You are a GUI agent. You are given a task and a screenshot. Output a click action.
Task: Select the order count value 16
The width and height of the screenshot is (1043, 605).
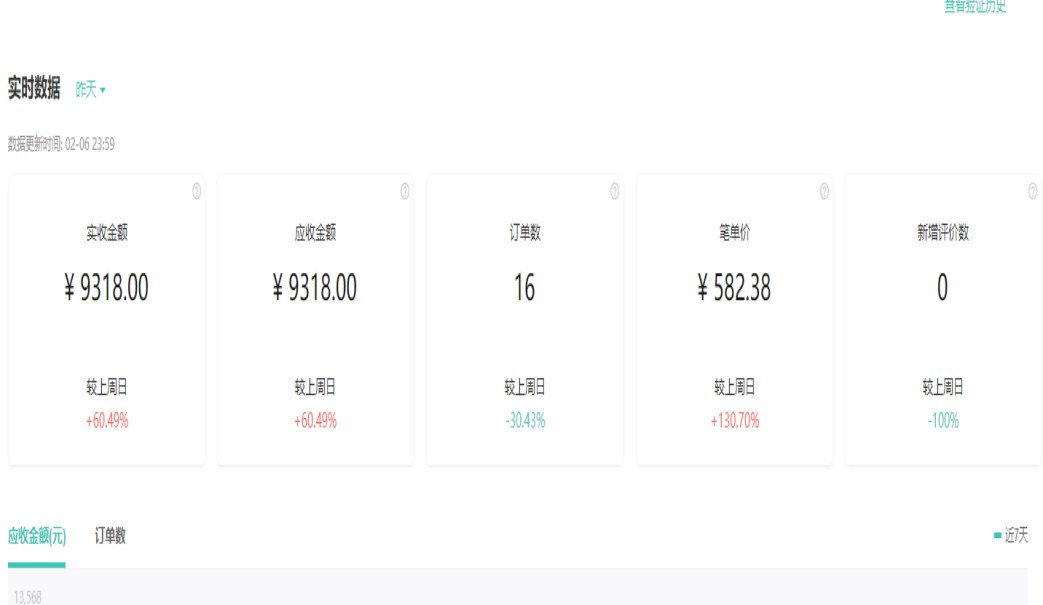[524, 288]
